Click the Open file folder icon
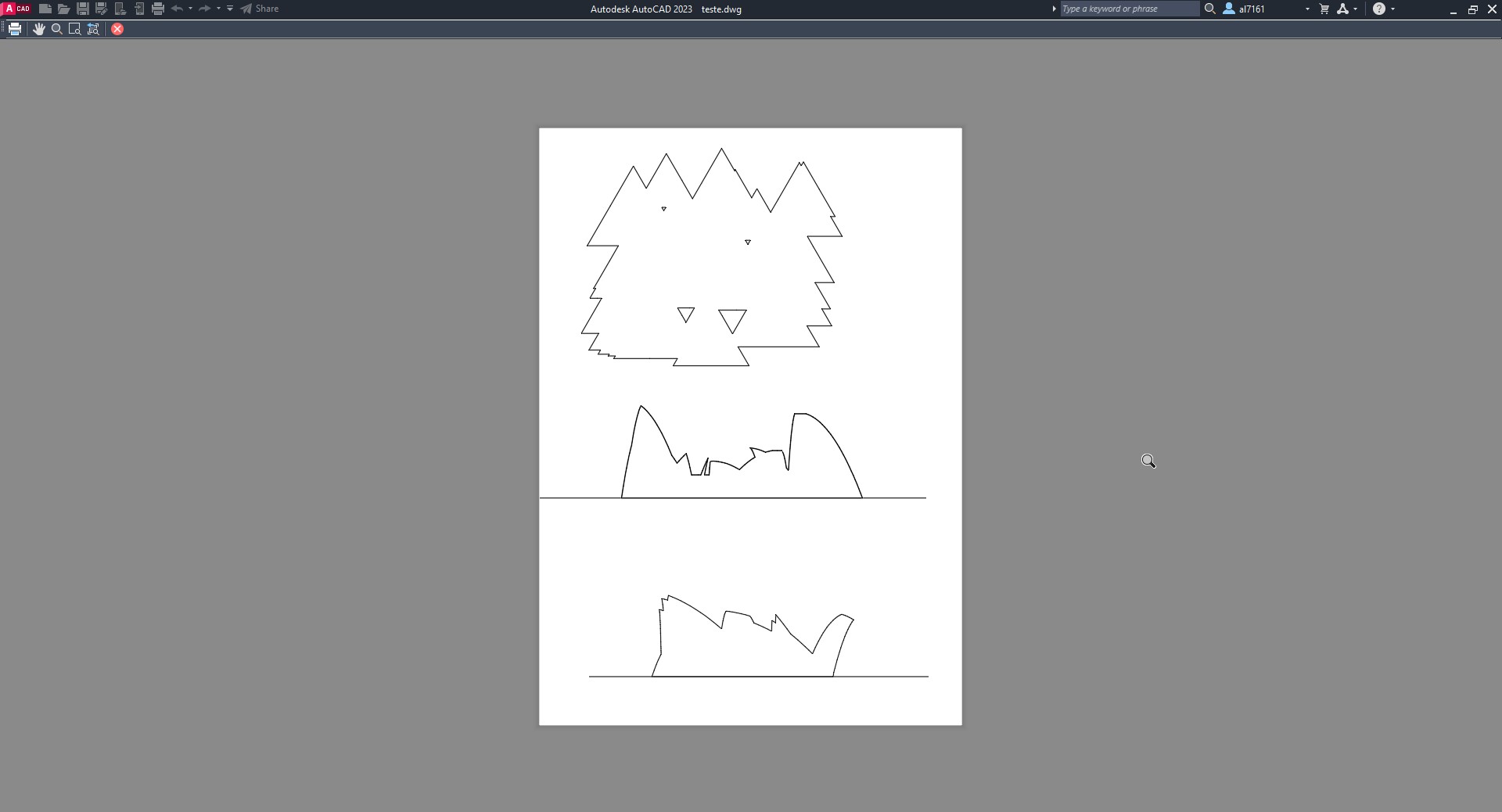The height and width of the screenshot is (812, 1502). (x=64, y=9)
